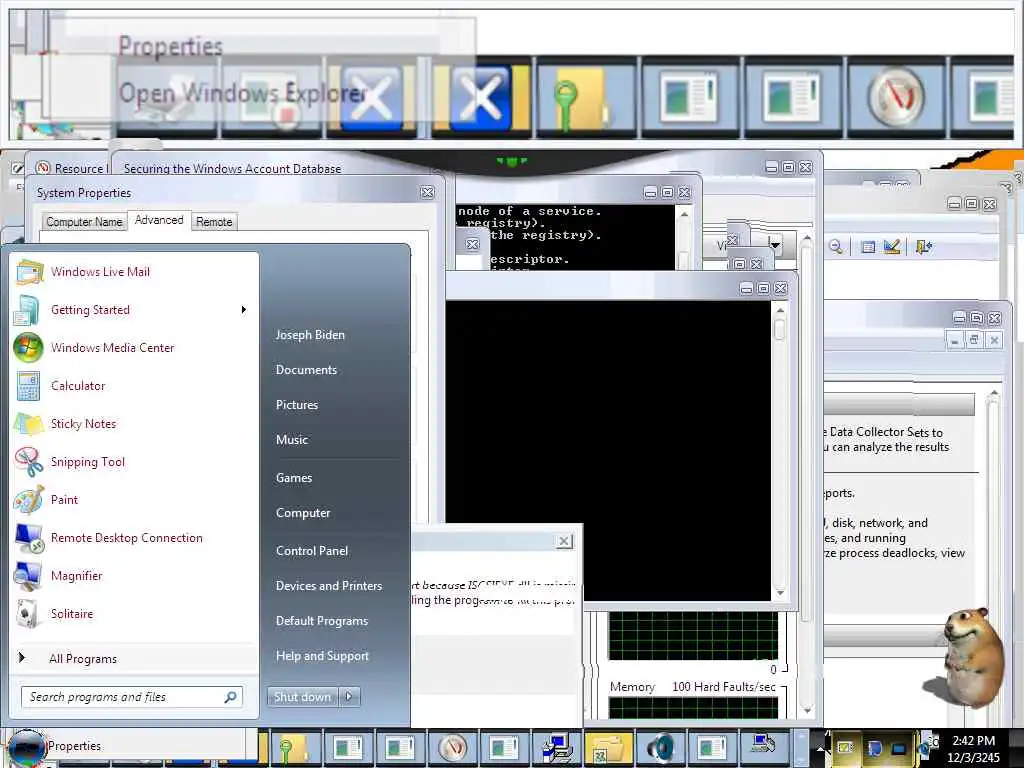Screen dimensions: 1024x768
Task: Open the network computers taskbar icon
Action: [557, 748]
